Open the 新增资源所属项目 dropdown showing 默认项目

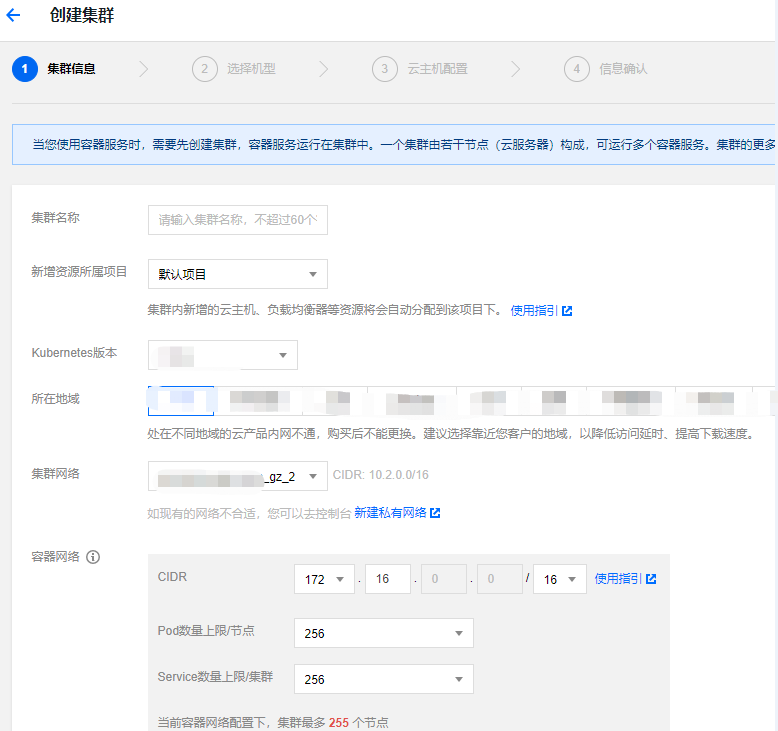pos(238,274)
